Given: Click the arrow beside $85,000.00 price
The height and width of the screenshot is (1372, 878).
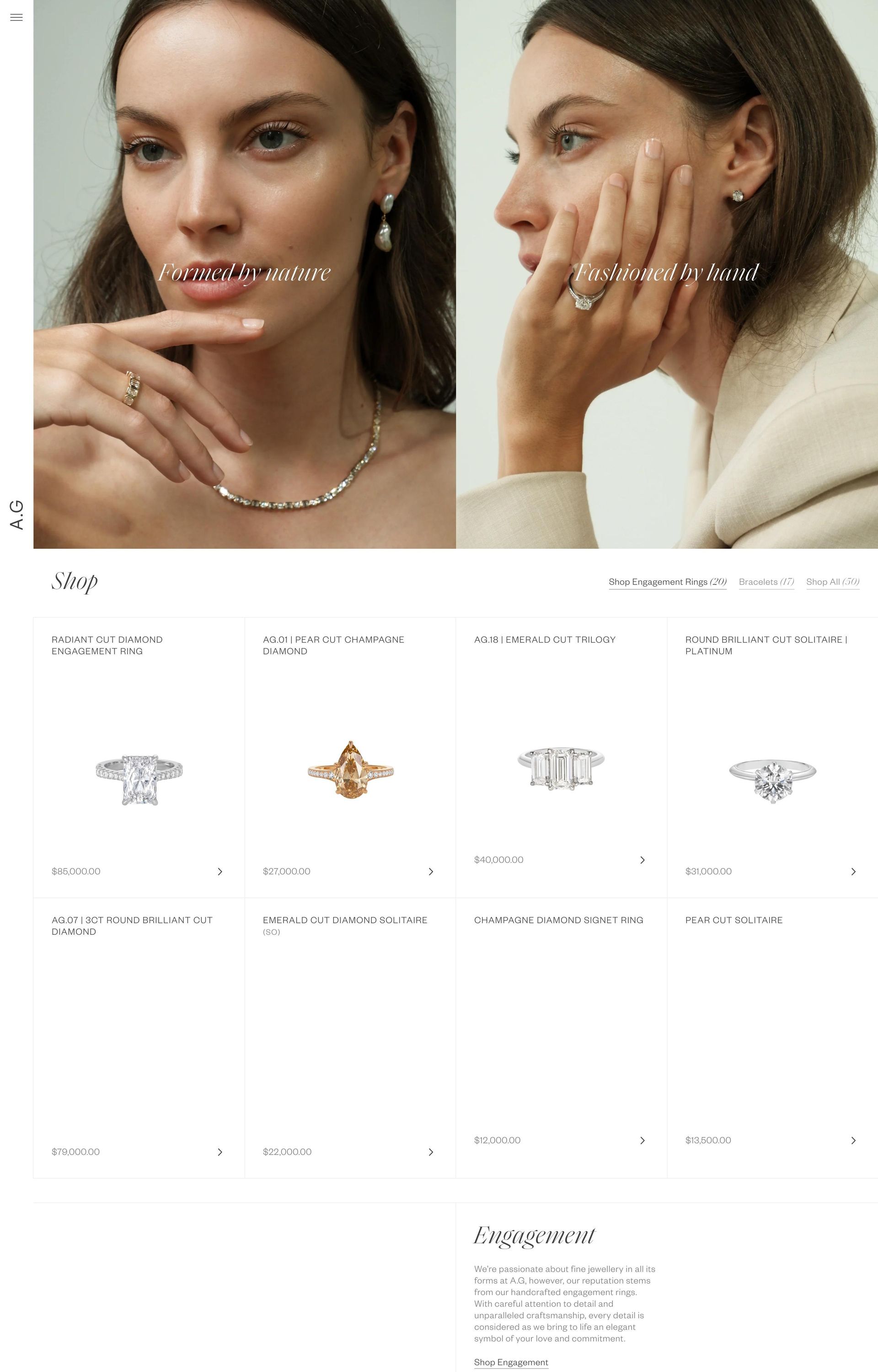Looking at the screenshot, I should pos(220,872).
